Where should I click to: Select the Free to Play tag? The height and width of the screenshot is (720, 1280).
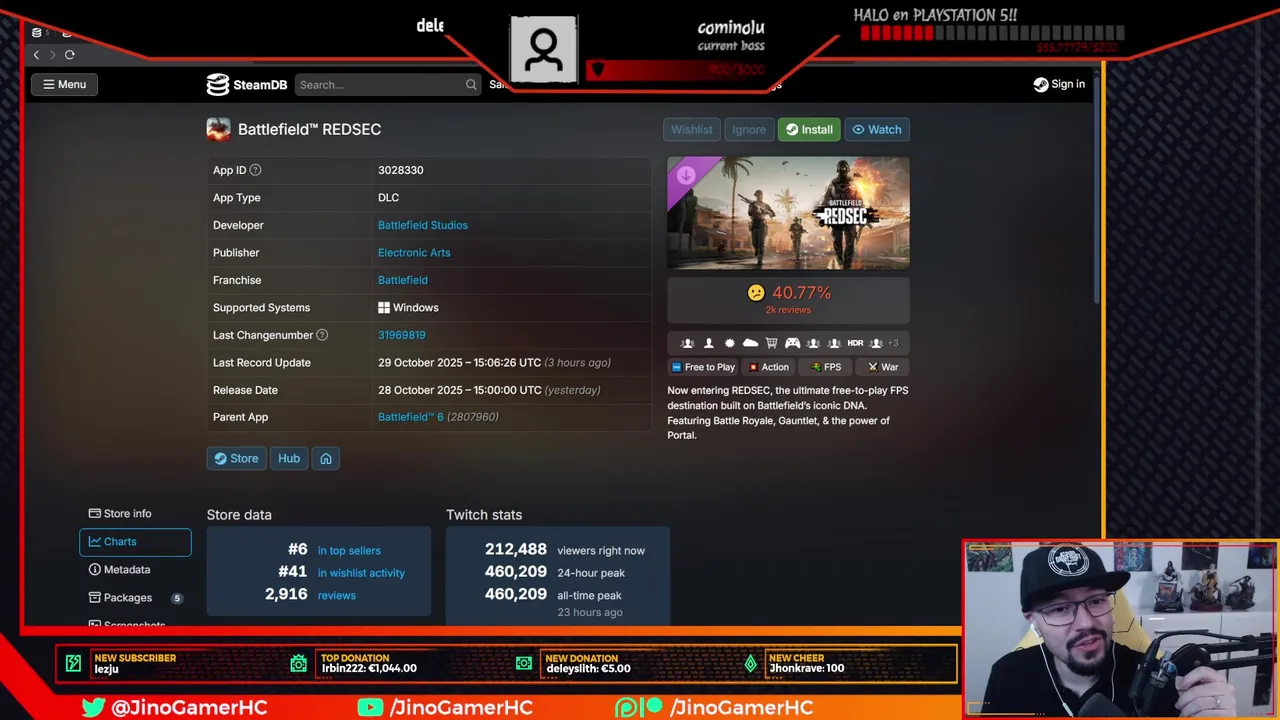tap(703, 367)
